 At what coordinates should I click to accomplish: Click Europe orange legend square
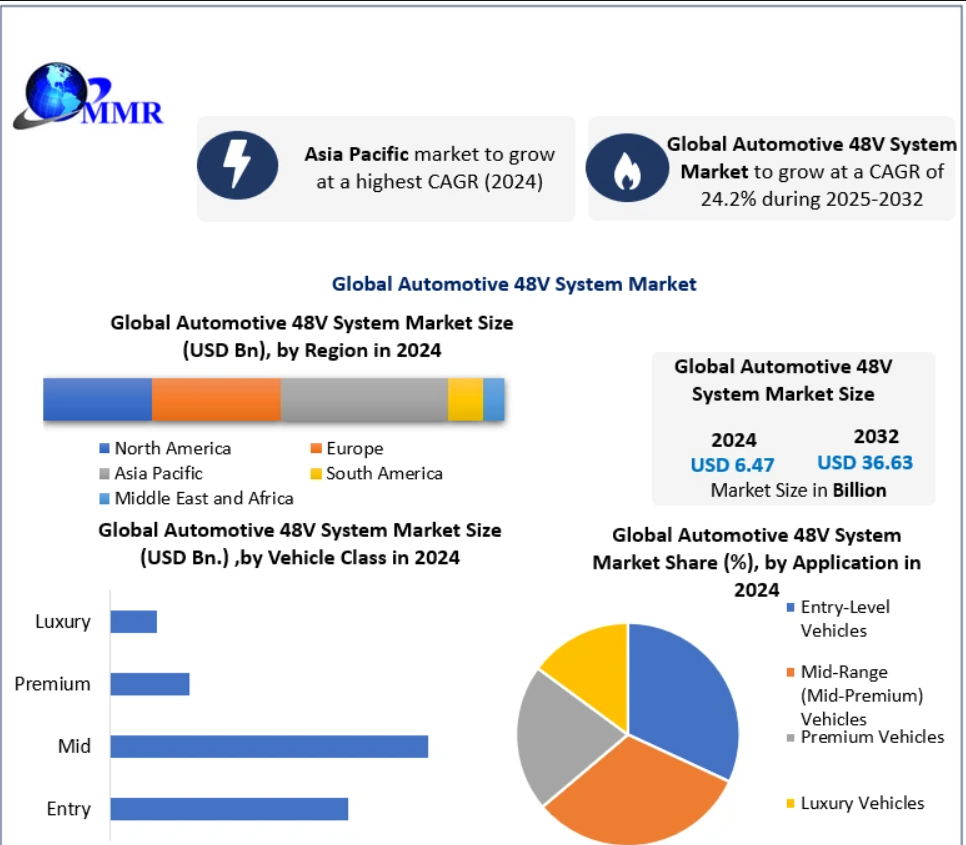point(315,449)
